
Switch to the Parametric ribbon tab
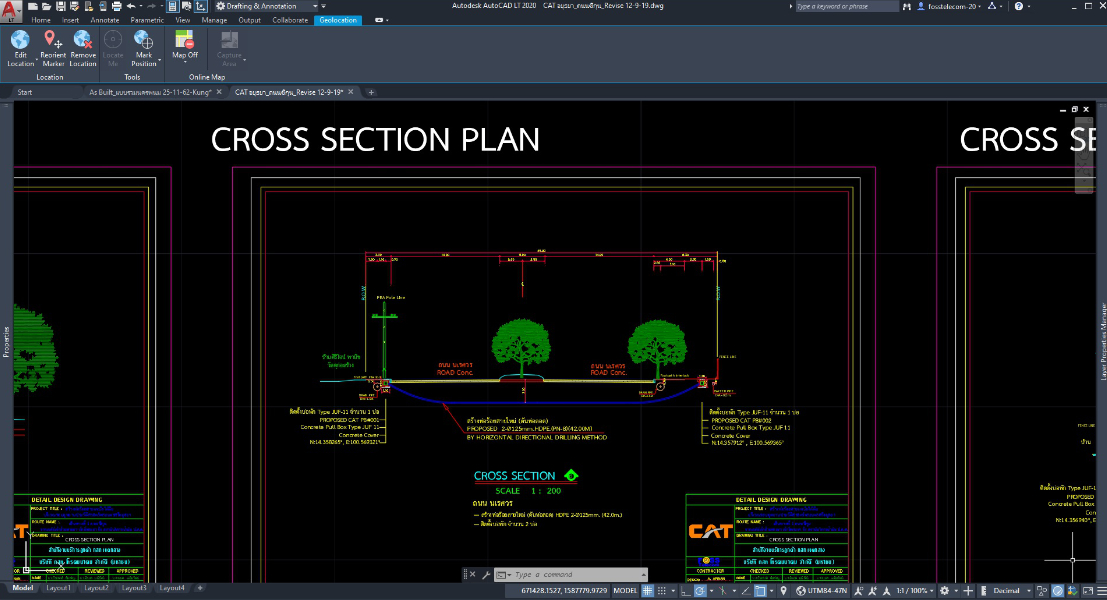click(147, 20)
